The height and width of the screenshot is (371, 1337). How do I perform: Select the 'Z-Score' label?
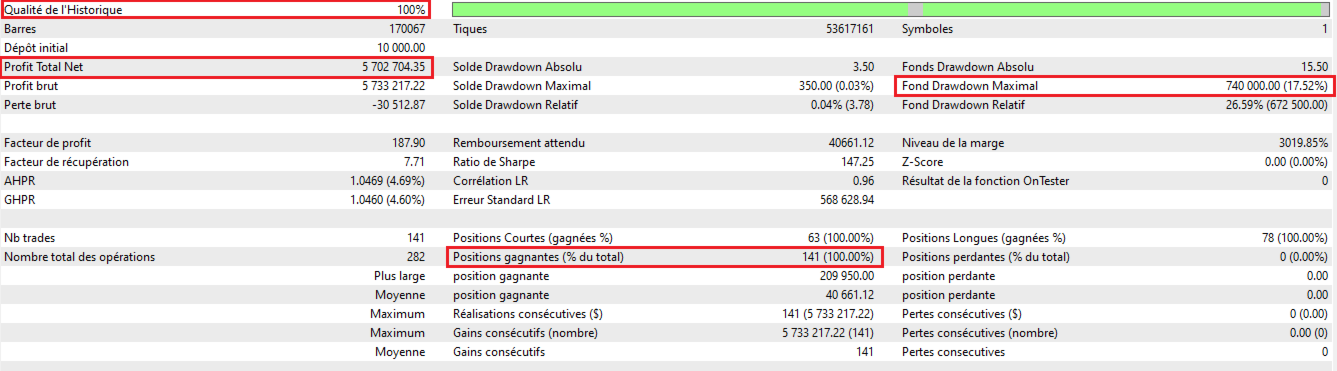[923, 162]
